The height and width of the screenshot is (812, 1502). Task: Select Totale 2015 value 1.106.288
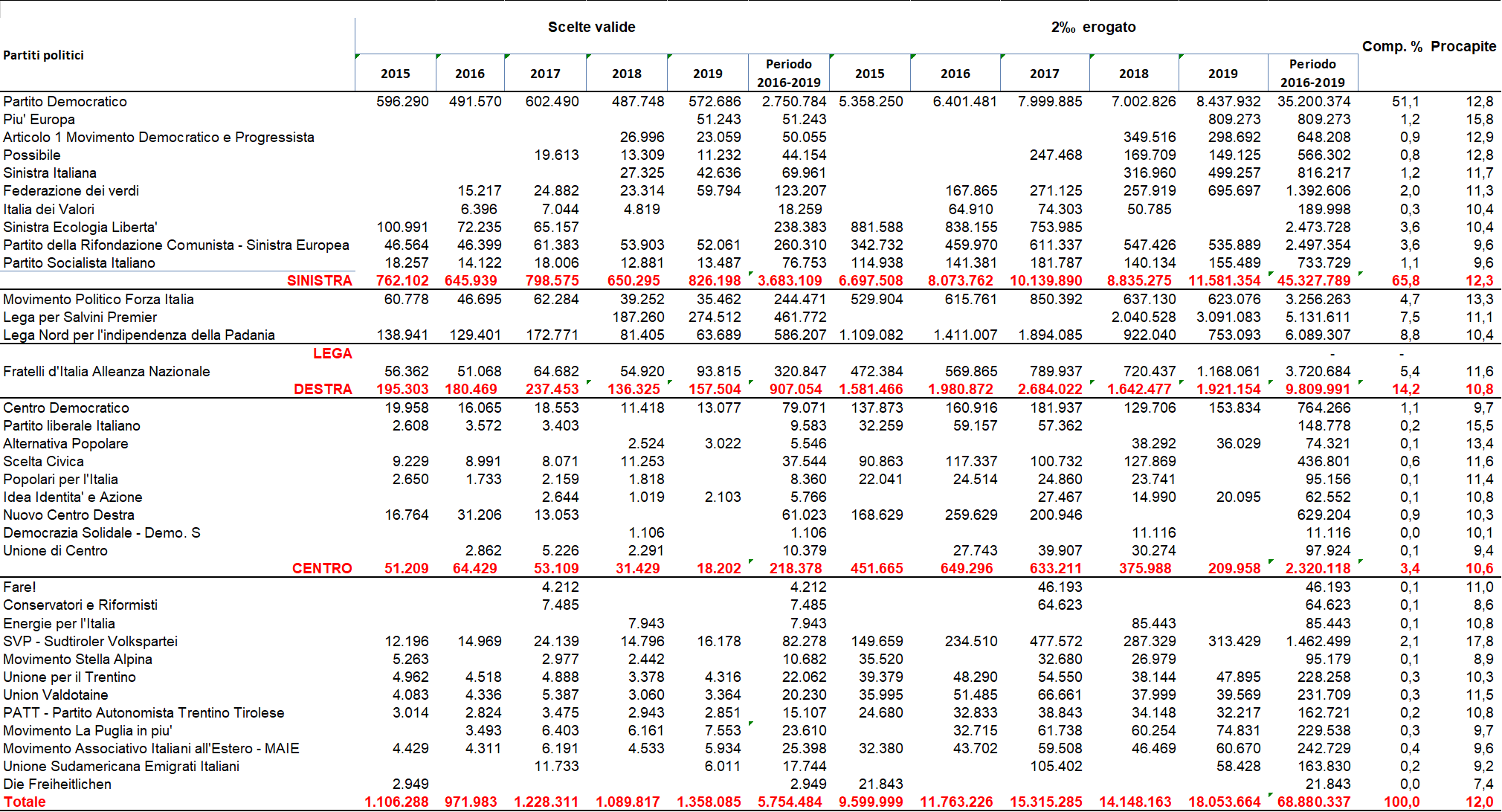point(396,802)
